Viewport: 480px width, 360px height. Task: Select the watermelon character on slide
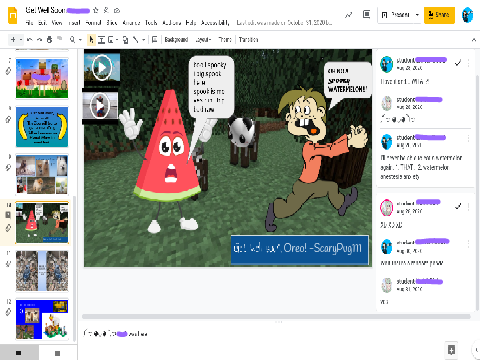[167, 162]
